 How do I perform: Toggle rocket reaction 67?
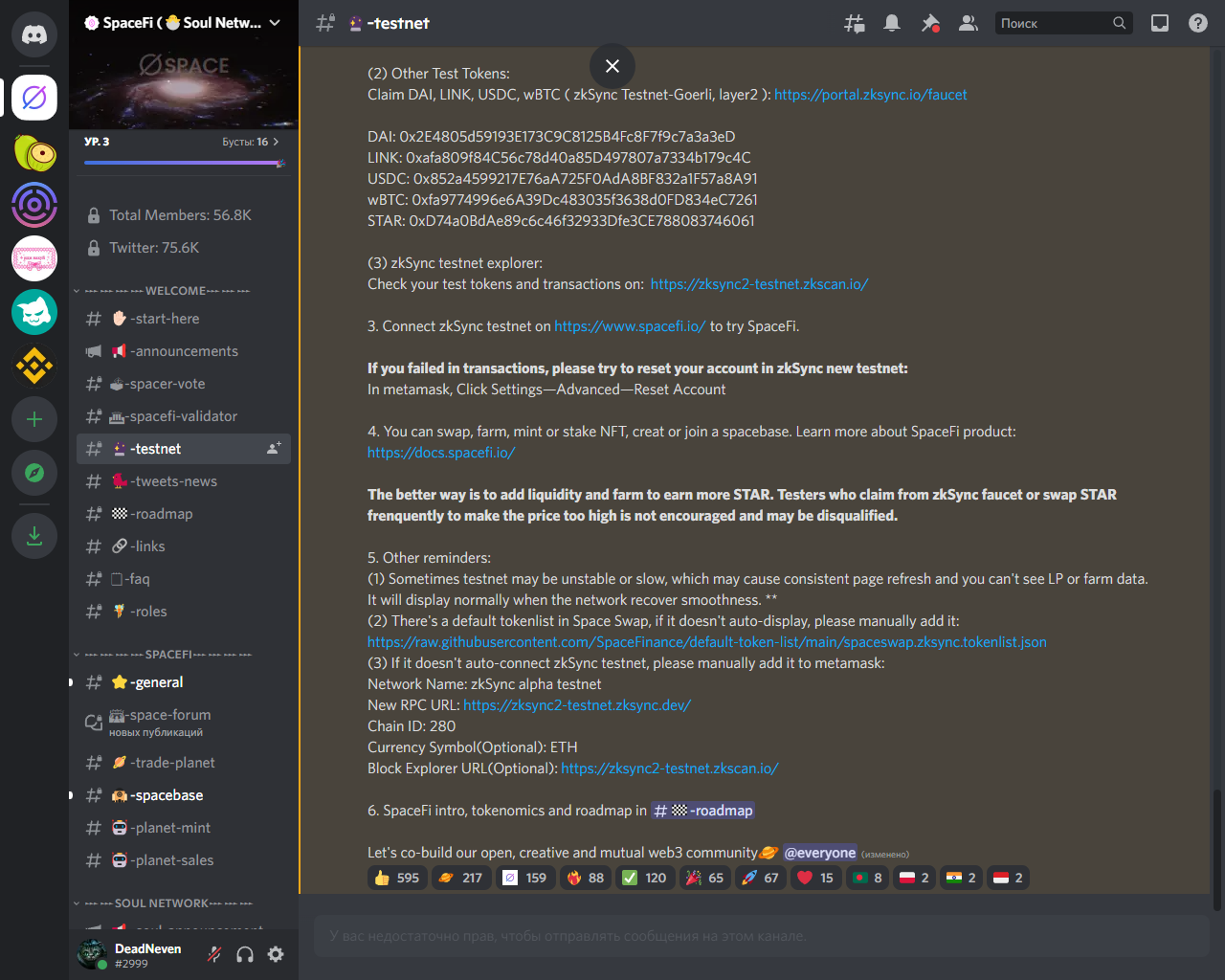760,878
